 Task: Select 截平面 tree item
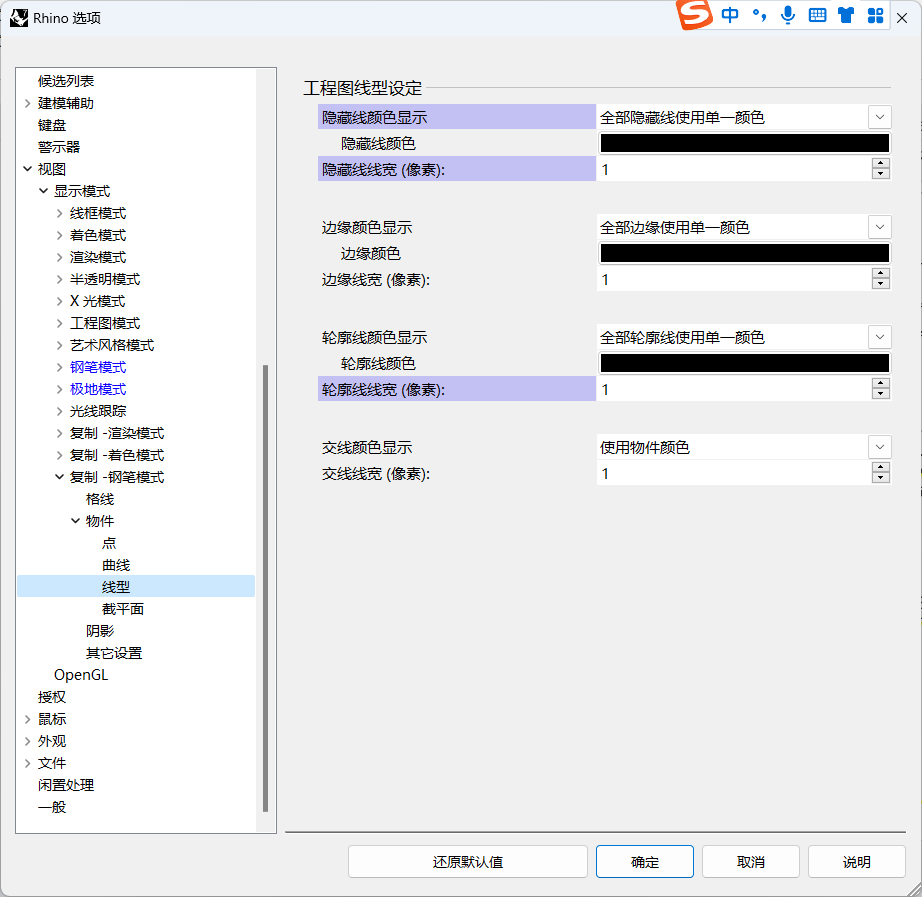pyautogui.click(x=123, y=609)
